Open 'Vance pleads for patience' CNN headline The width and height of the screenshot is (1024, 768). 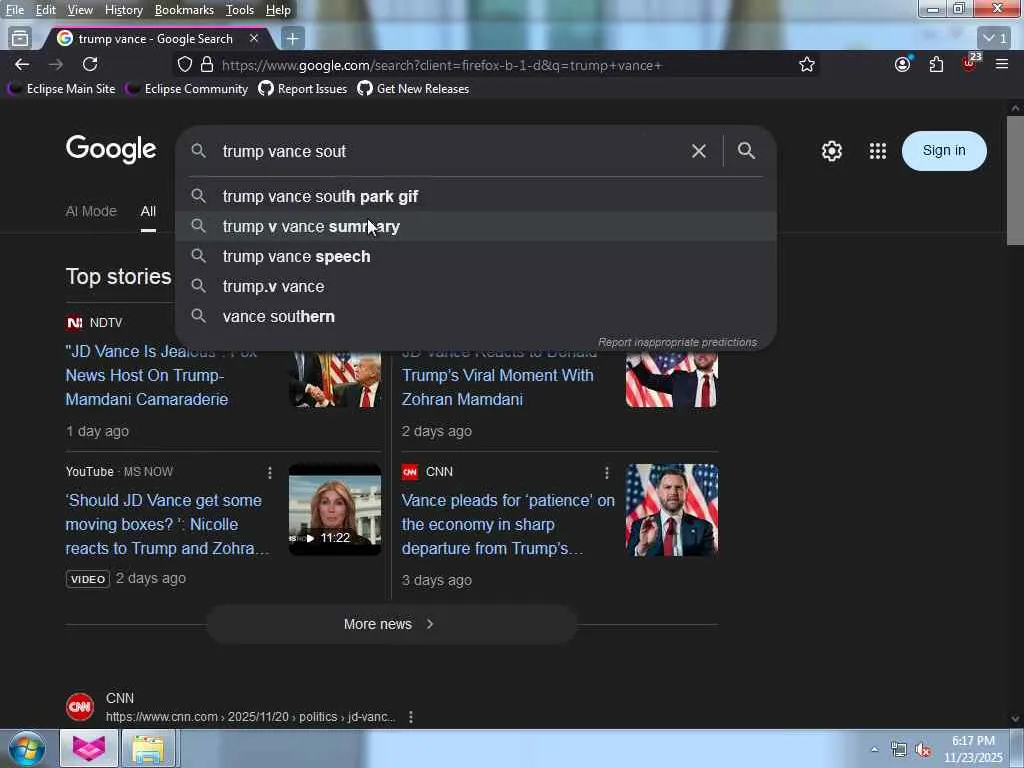click(x=508, y=524)
